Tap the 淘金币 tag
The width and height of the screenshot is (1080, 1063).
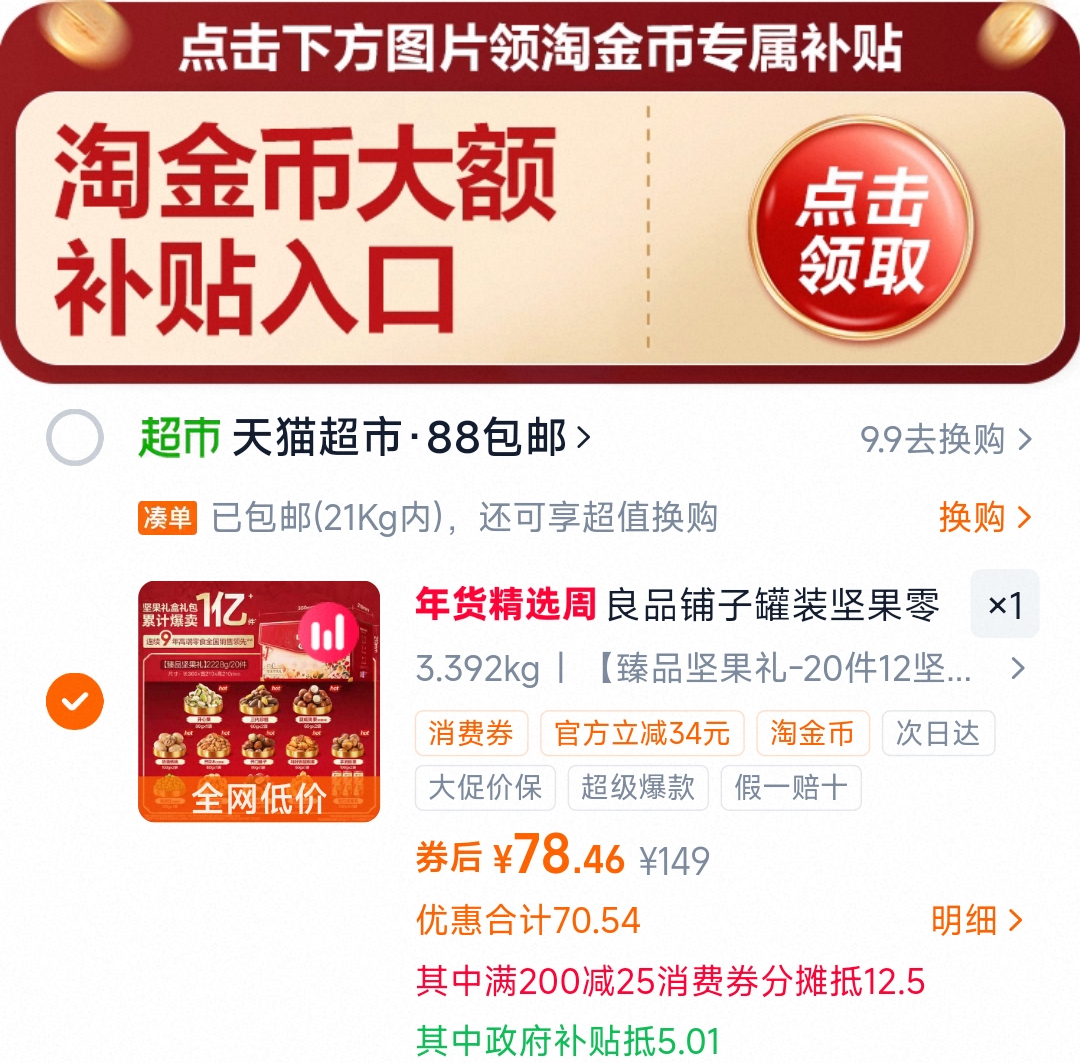(x=813, y=733)
